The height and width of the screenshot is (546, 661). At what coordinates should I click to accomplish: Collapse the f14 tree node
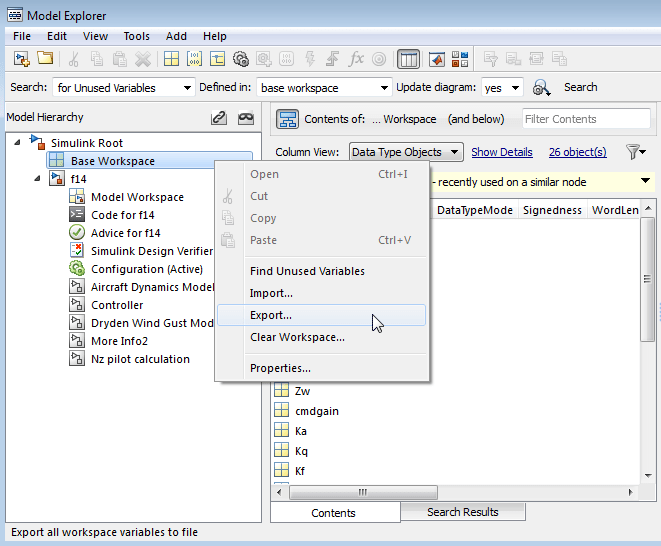click(37, 179)
